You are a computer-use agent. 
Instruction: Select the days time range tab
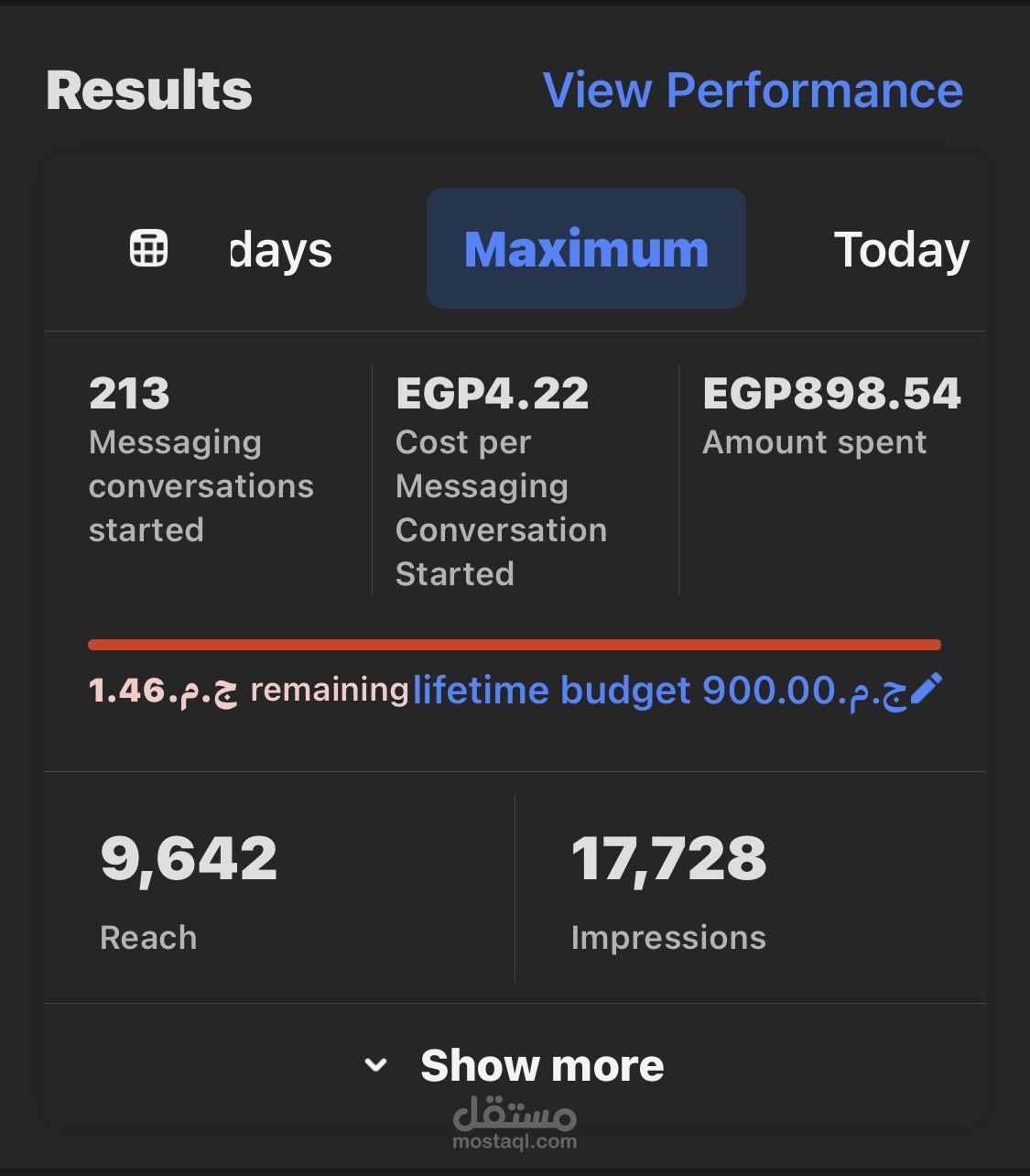pos(281,250)
